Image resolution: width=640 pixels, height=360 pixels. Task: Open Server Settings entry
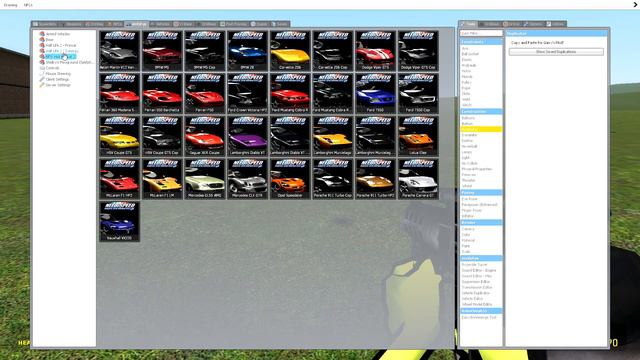pyautogui.click(x=58, y=85)
